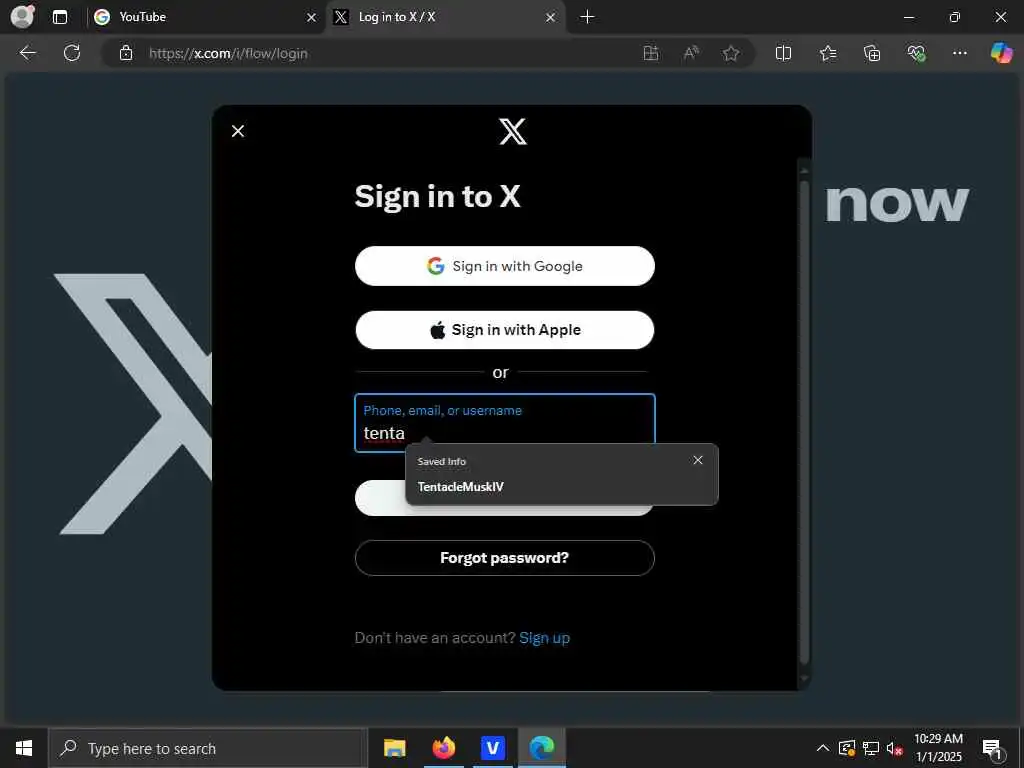Image resolution: width=1024 pixels, height=768 pixels.
Task: Reload the page with the refresh icon
Action: pos(72,53)
